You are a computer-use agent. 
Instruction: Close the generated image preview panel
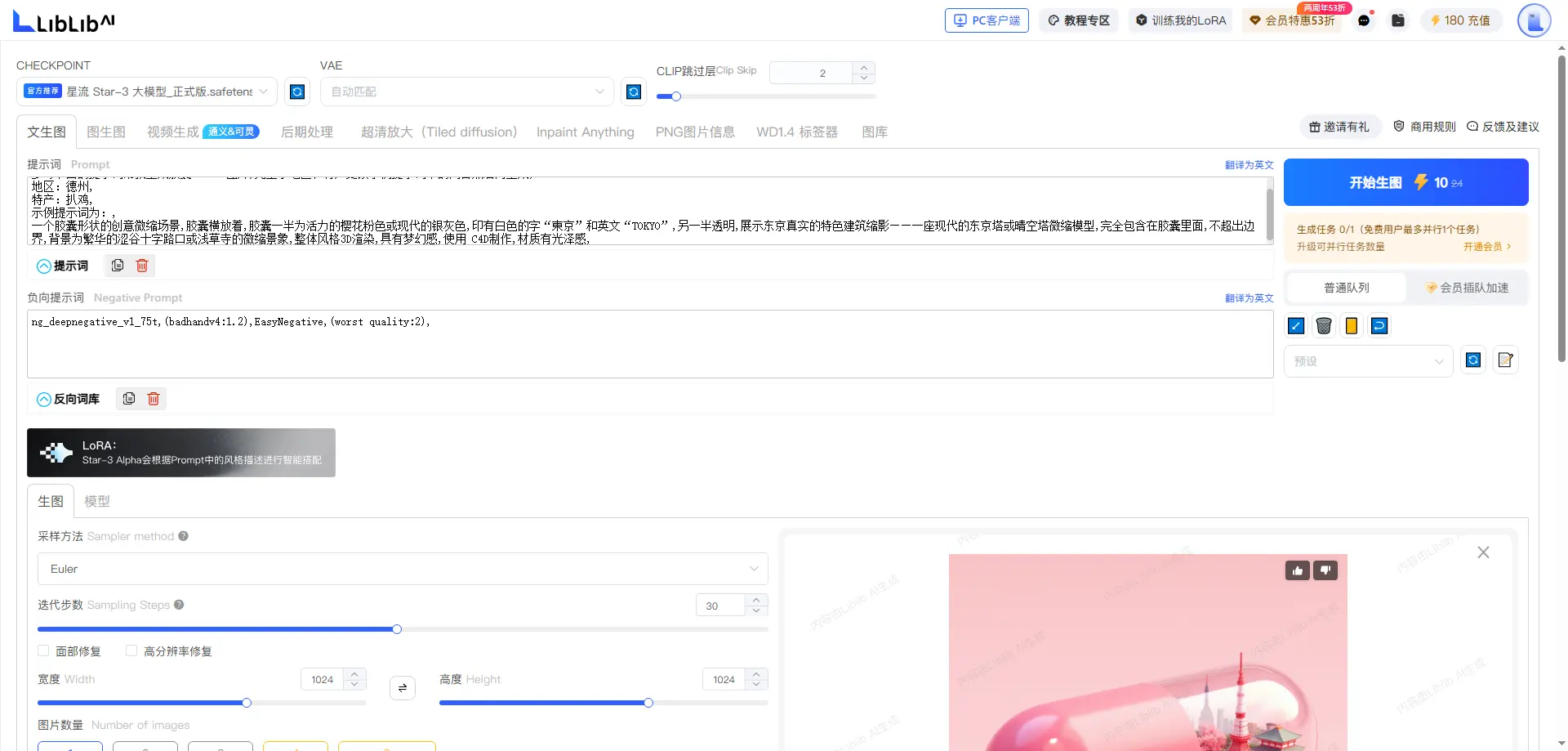(x=1483, y=552)
